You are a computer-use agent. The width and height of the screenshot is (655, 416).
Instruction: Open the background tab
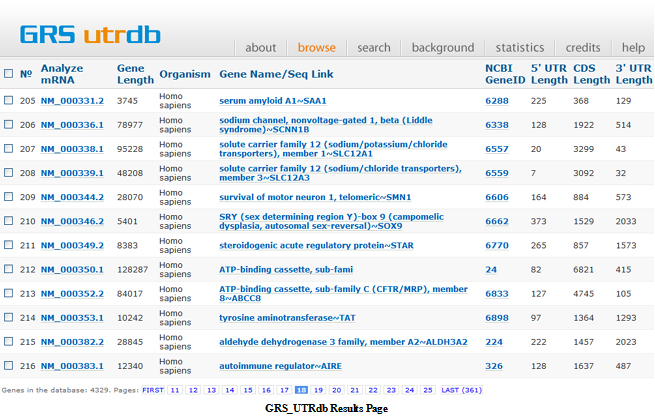tap(443, 47)
